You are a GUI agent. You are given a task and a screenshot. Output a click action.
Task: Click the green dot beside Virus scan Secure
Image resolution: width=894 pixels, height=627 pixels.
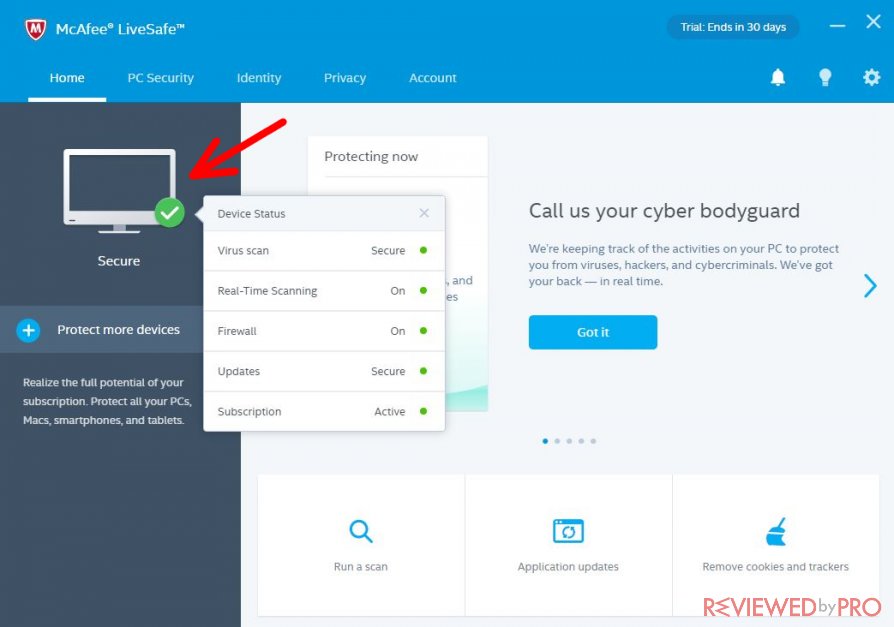tap(423, 250)
